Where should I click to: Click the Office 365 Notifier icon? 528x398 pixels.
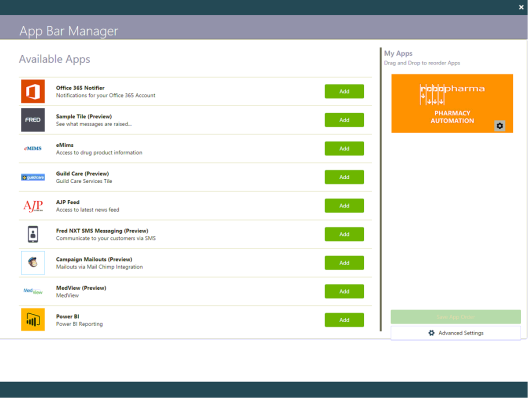click(x=33, y=91)
